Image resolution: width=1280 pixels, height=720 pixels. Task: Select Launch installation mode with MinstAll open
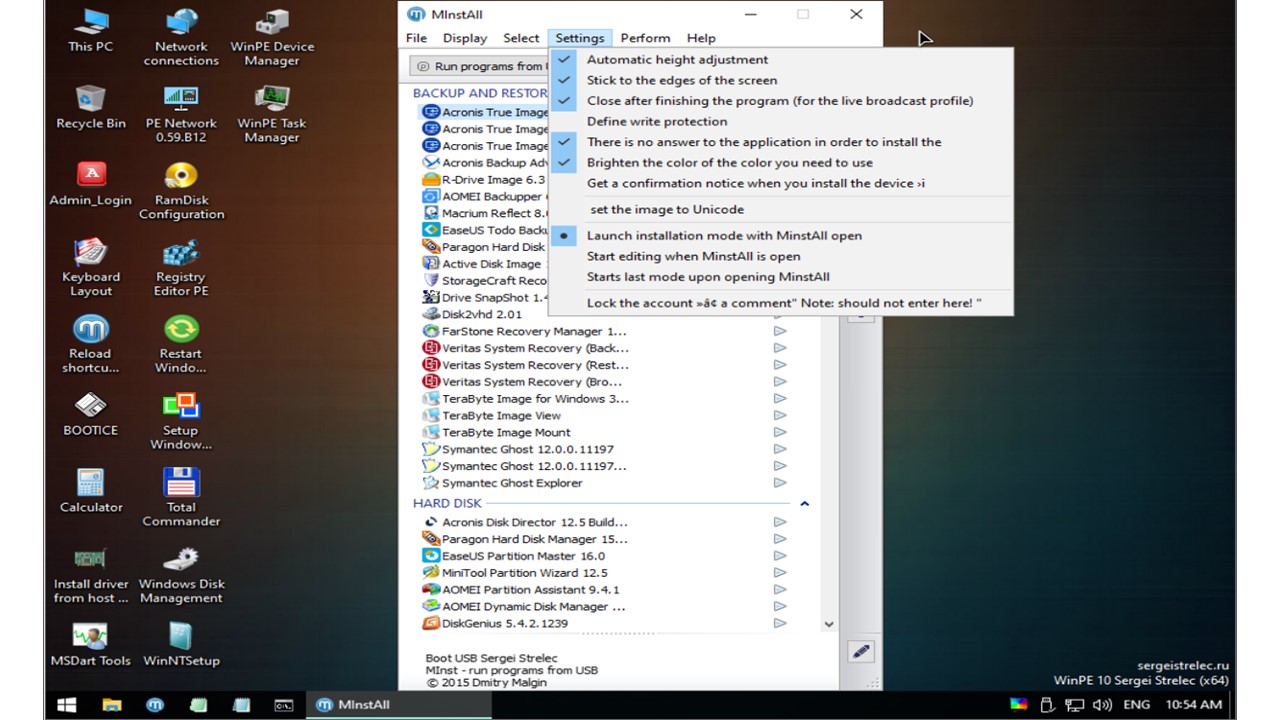[780, 235]
